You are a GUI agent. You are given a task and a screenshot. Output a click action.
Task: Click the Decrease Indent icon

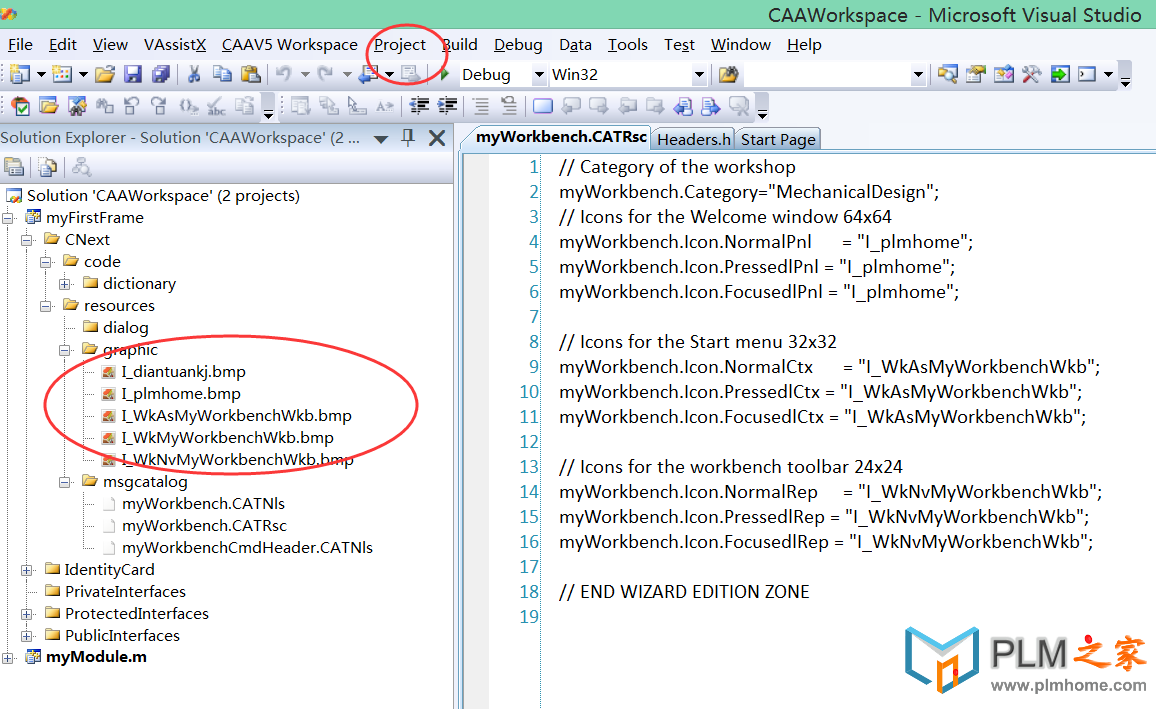coord(419,106)
